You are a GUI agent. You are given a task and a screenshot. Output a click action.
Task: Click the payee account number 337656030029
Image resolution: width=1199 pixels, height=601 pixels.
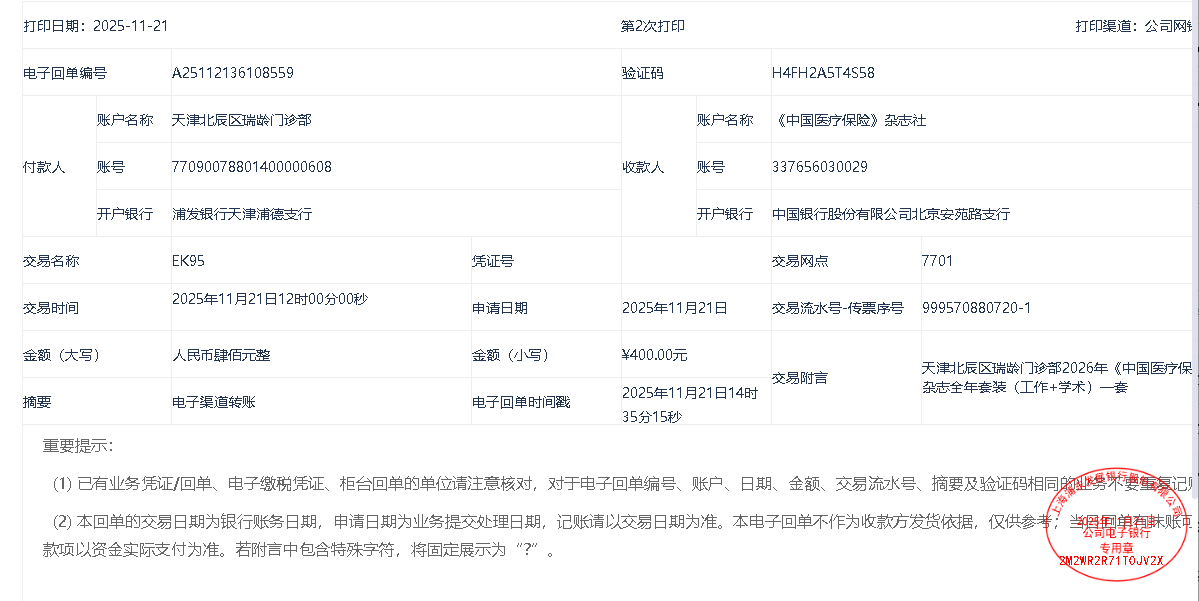coord(820,167)
